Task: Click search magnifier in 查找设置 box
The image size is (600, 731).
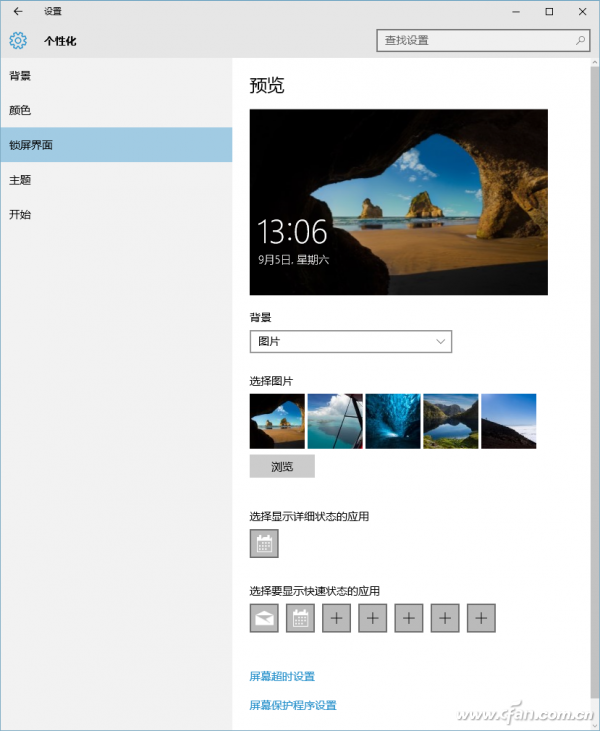Action: 580,41
